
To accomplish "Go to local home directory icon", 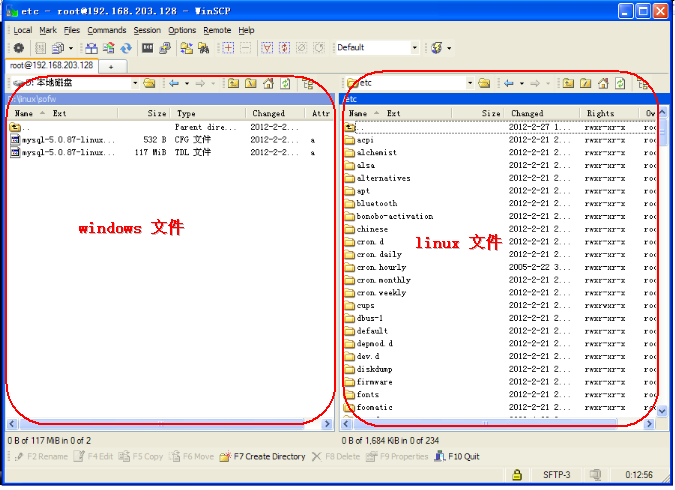I will pos(268,83).
